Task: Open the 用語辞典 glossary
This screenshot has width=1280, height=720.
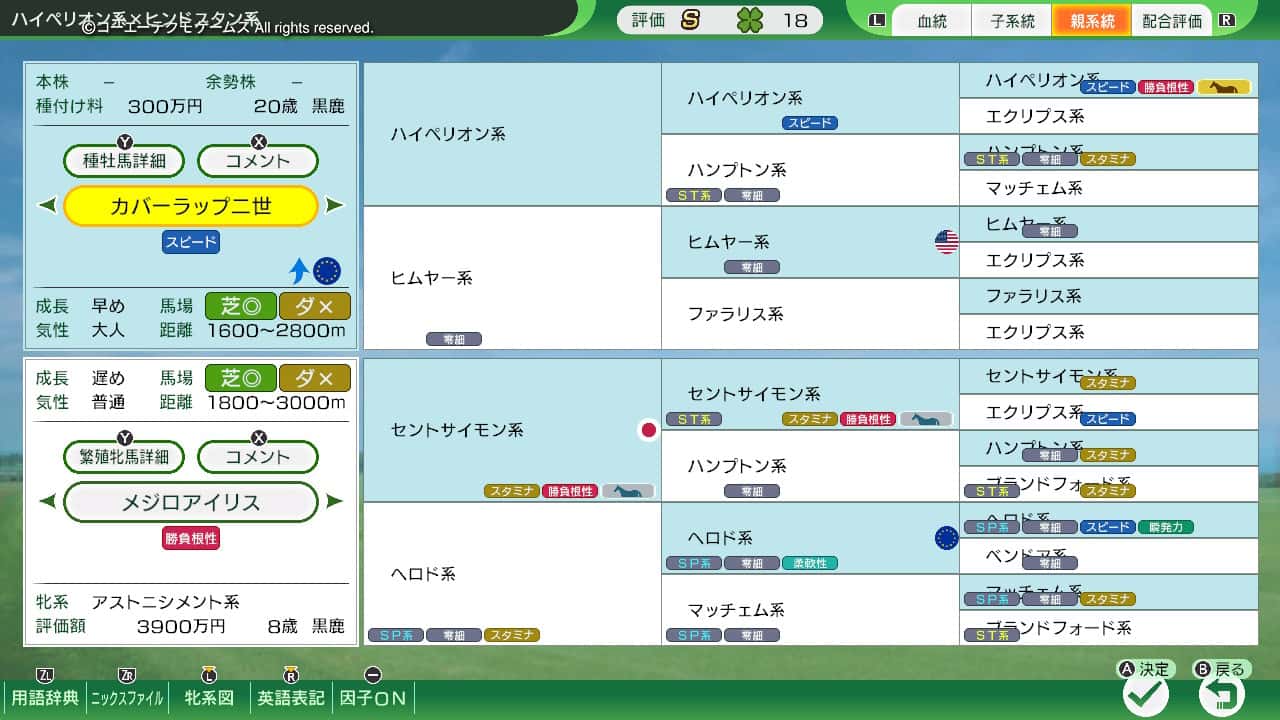Action: (x=45, y=697)
